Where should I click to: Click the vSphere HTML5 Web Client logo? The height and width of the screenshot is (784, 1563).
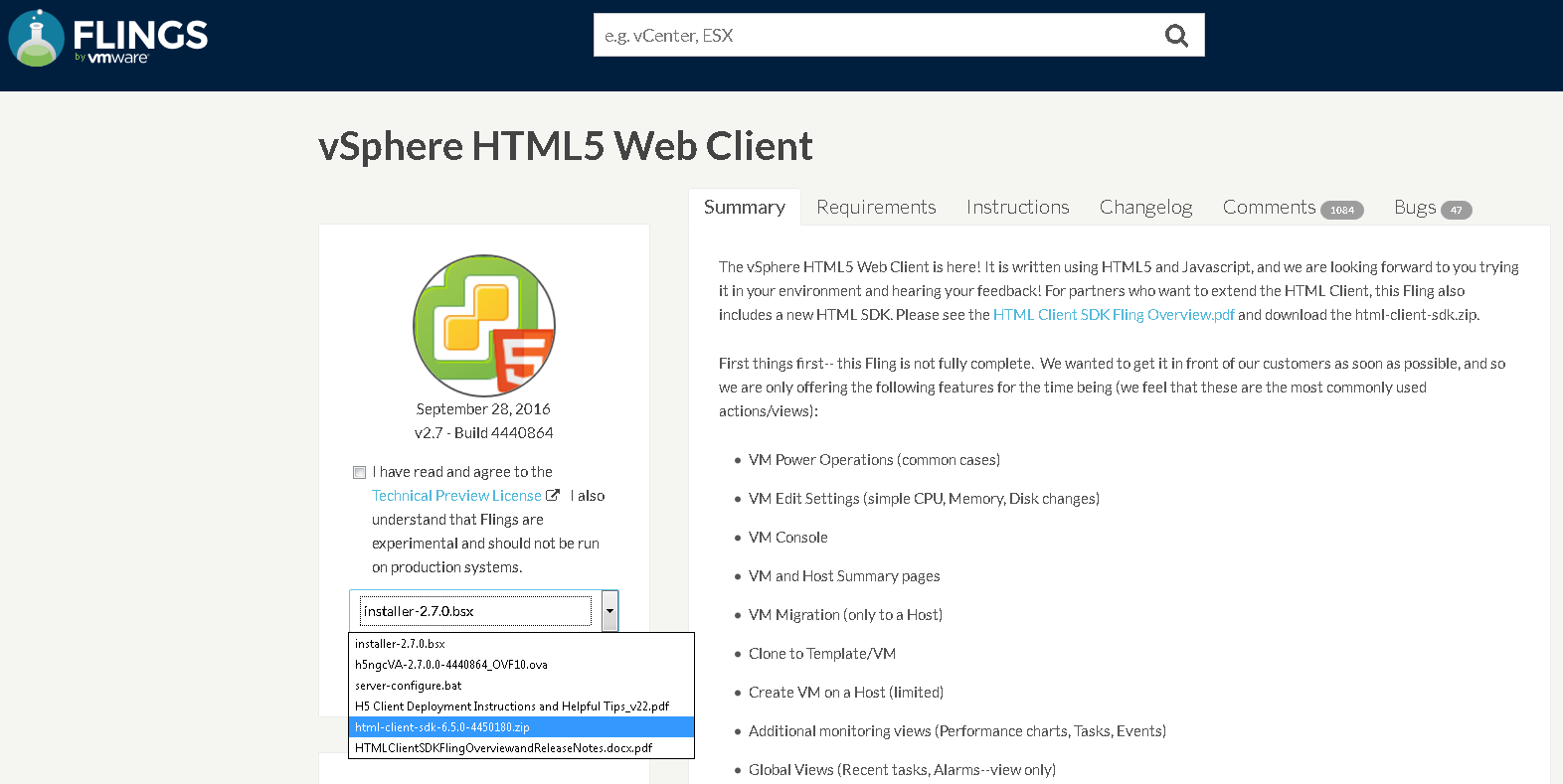point(484,326)
